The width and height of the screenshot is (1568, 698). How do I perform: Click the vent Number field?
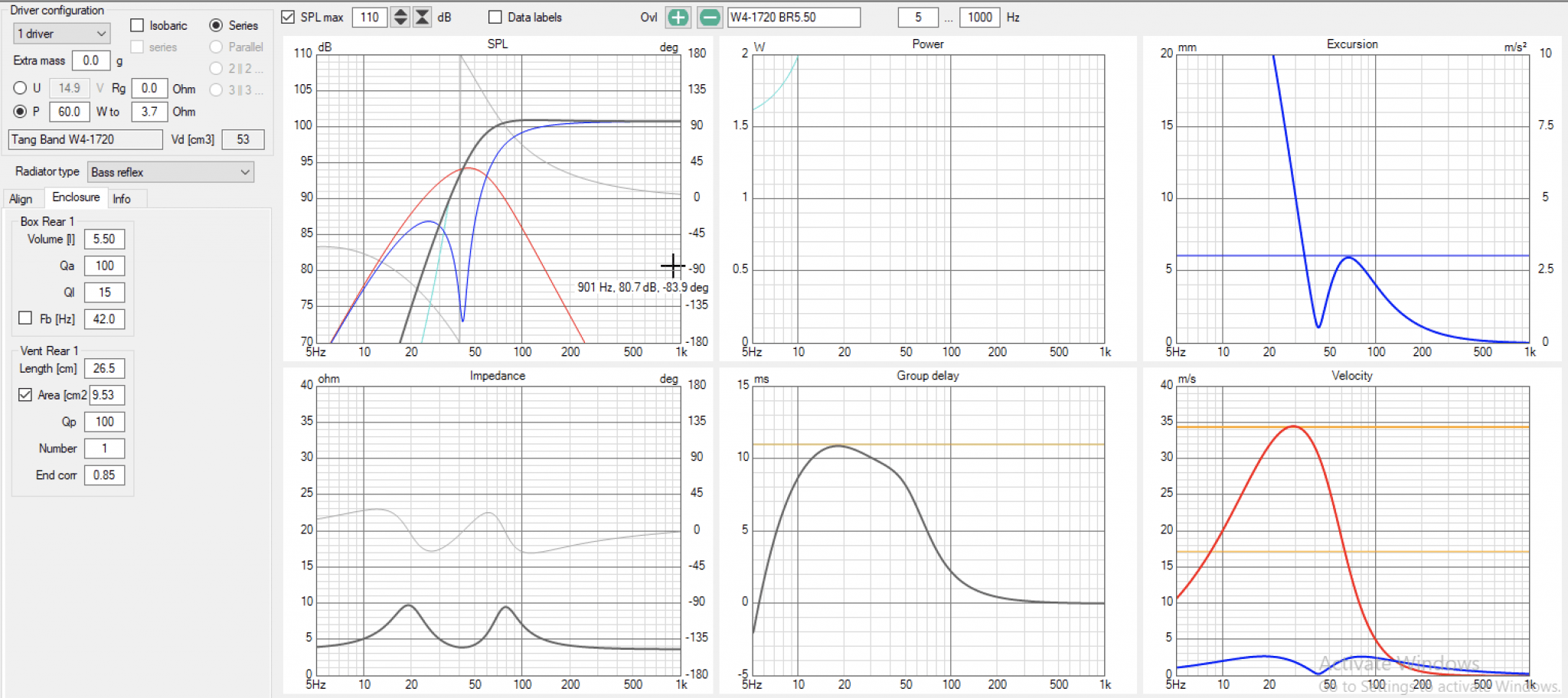click(104, 448)
